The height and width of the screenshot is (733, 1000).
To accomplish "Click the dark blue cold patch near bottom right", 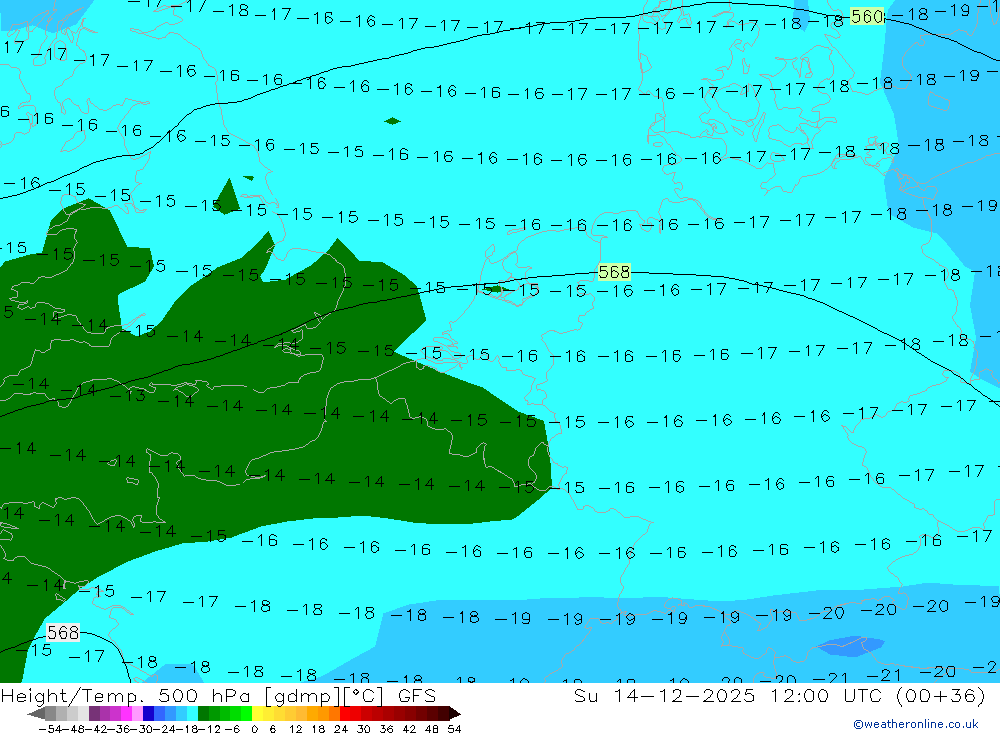I will tap(850, 646).
